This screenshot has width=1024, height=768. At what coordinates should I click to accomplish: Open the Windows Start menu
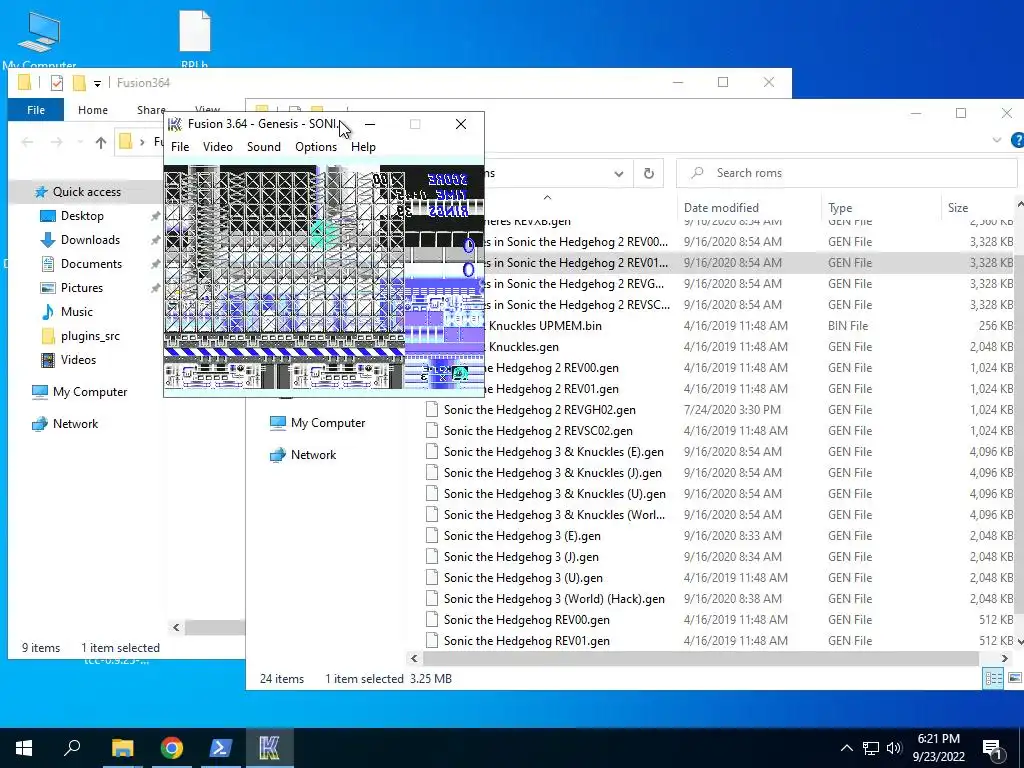tap(24, 748)
